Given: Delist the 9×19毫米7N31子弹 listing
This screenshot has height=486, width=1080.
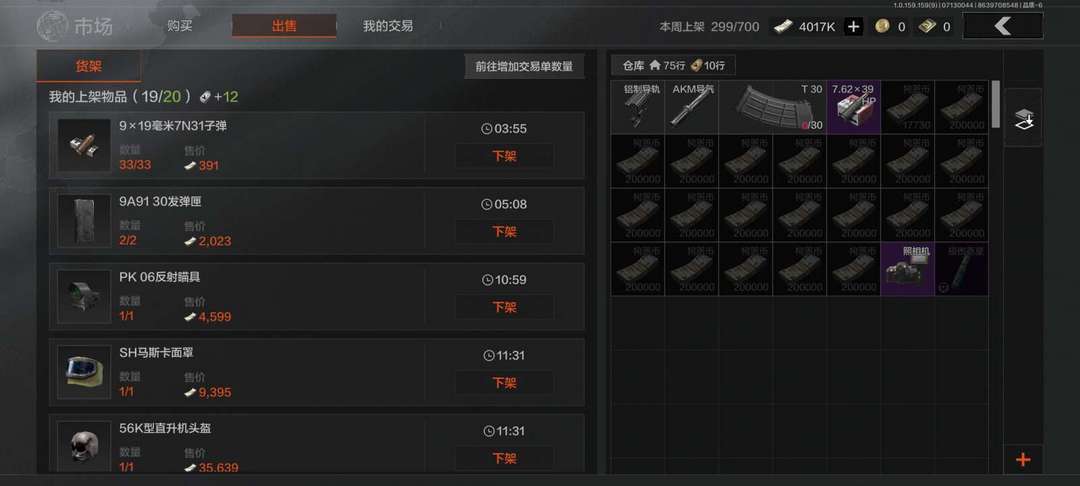Looking at the screenshot, I should 504,156.
